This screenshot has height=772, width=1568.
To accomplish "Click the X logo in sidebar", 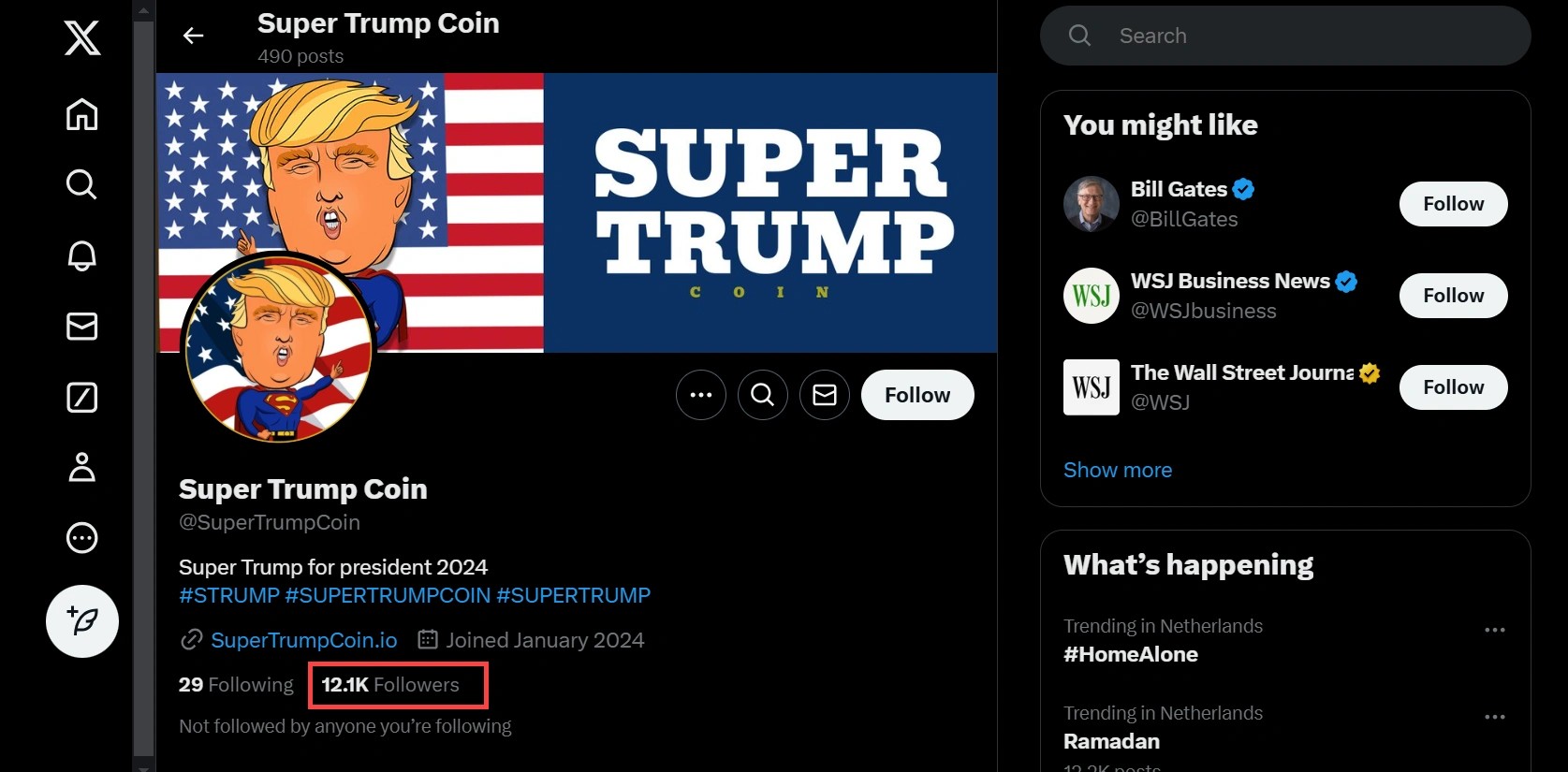I will 82,38.
